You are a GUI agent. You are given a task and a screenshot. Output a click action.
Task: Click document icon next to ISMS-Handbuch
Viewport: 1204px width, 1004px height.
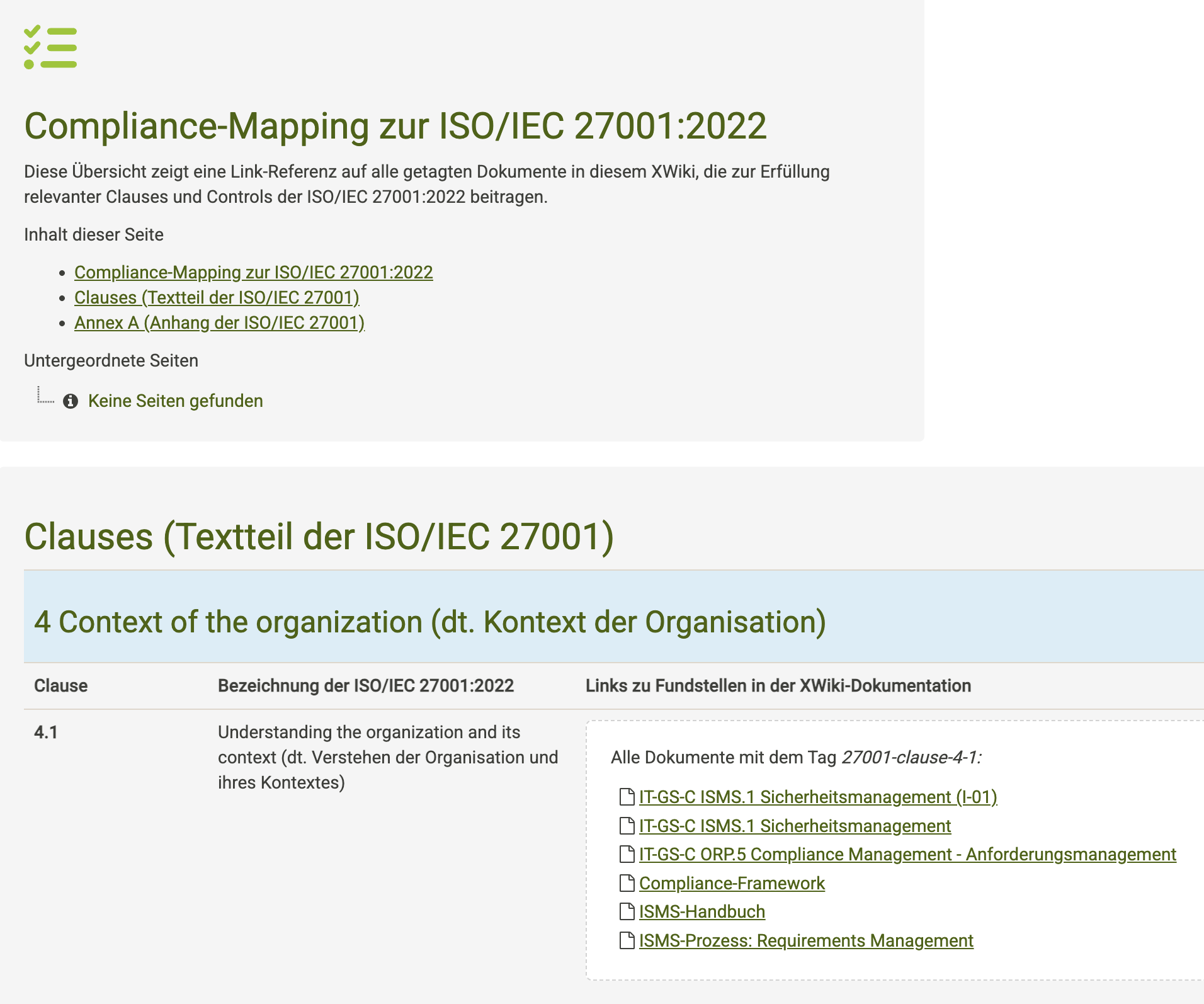pos(627,911)
